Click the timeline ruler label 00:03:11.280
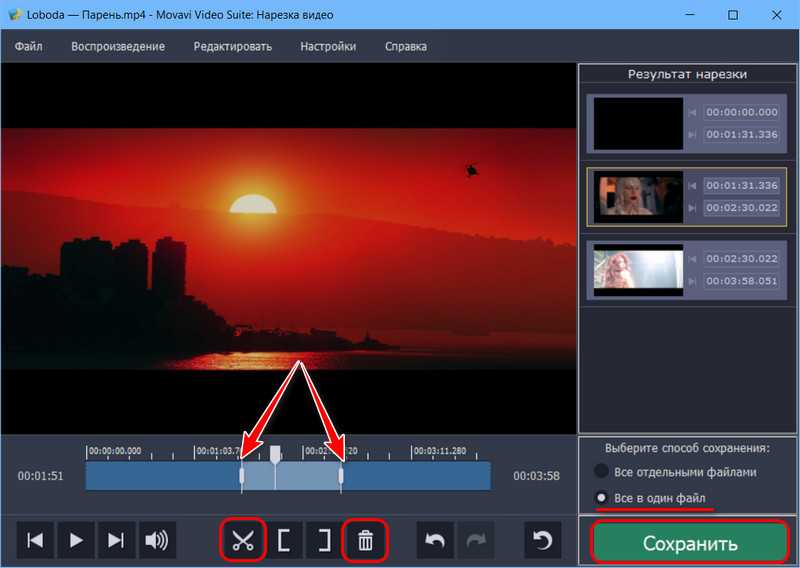This screenshot has width=800, height=568. [x=440, y=451]
